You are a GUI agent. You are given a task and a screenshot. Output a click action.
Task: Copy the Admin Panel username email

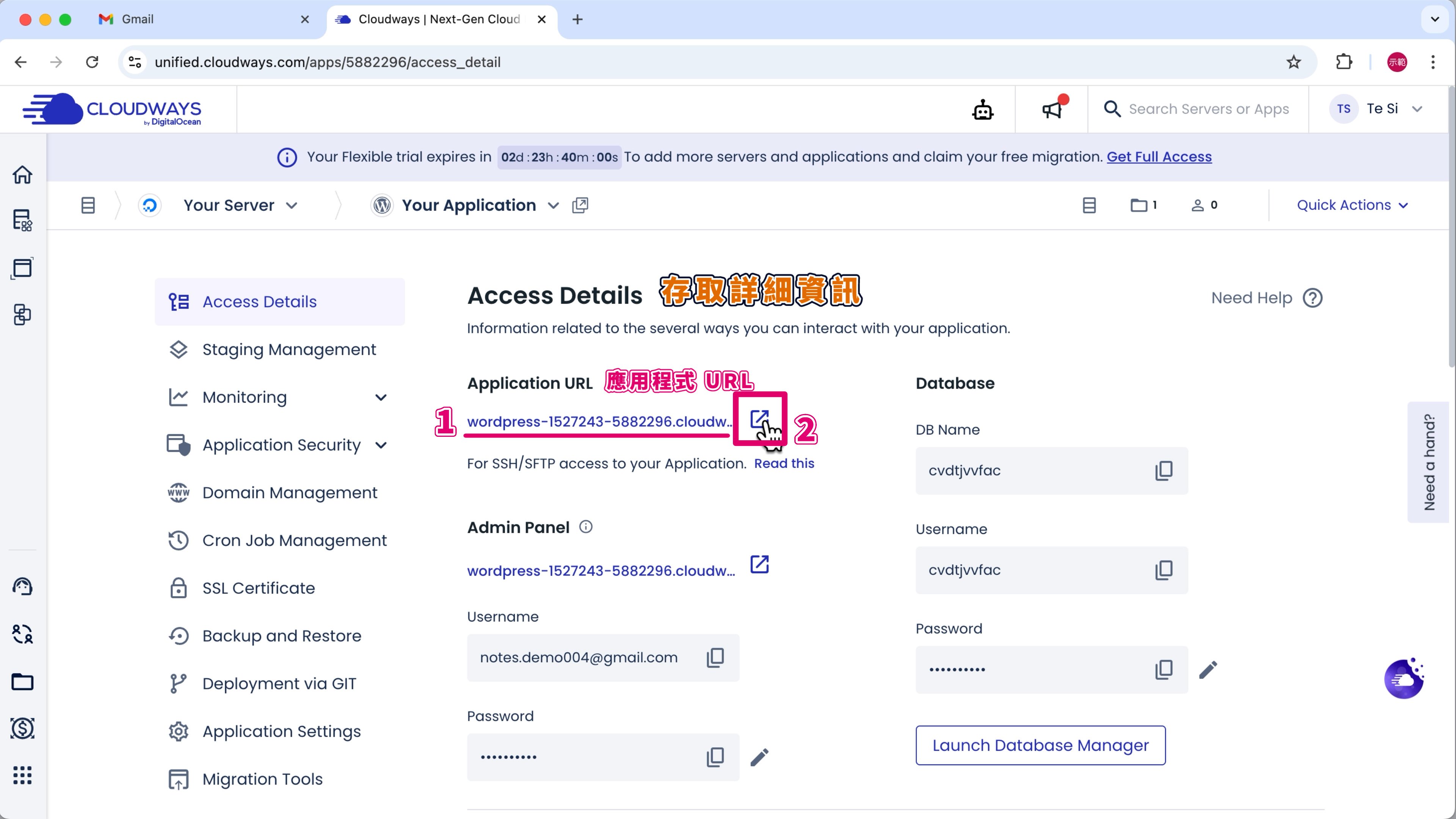point(715,657)
